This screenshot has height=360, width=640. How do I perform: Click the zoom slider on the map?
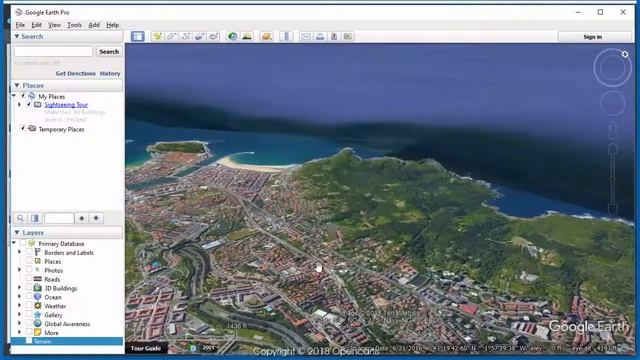[x=612, y=178]
